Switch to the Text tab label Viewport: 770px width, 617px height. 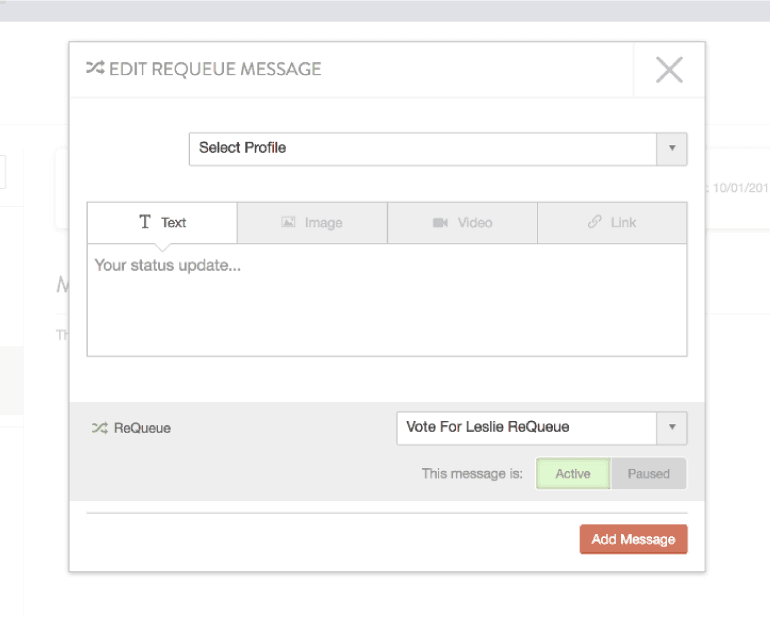(x=174, y=223)
